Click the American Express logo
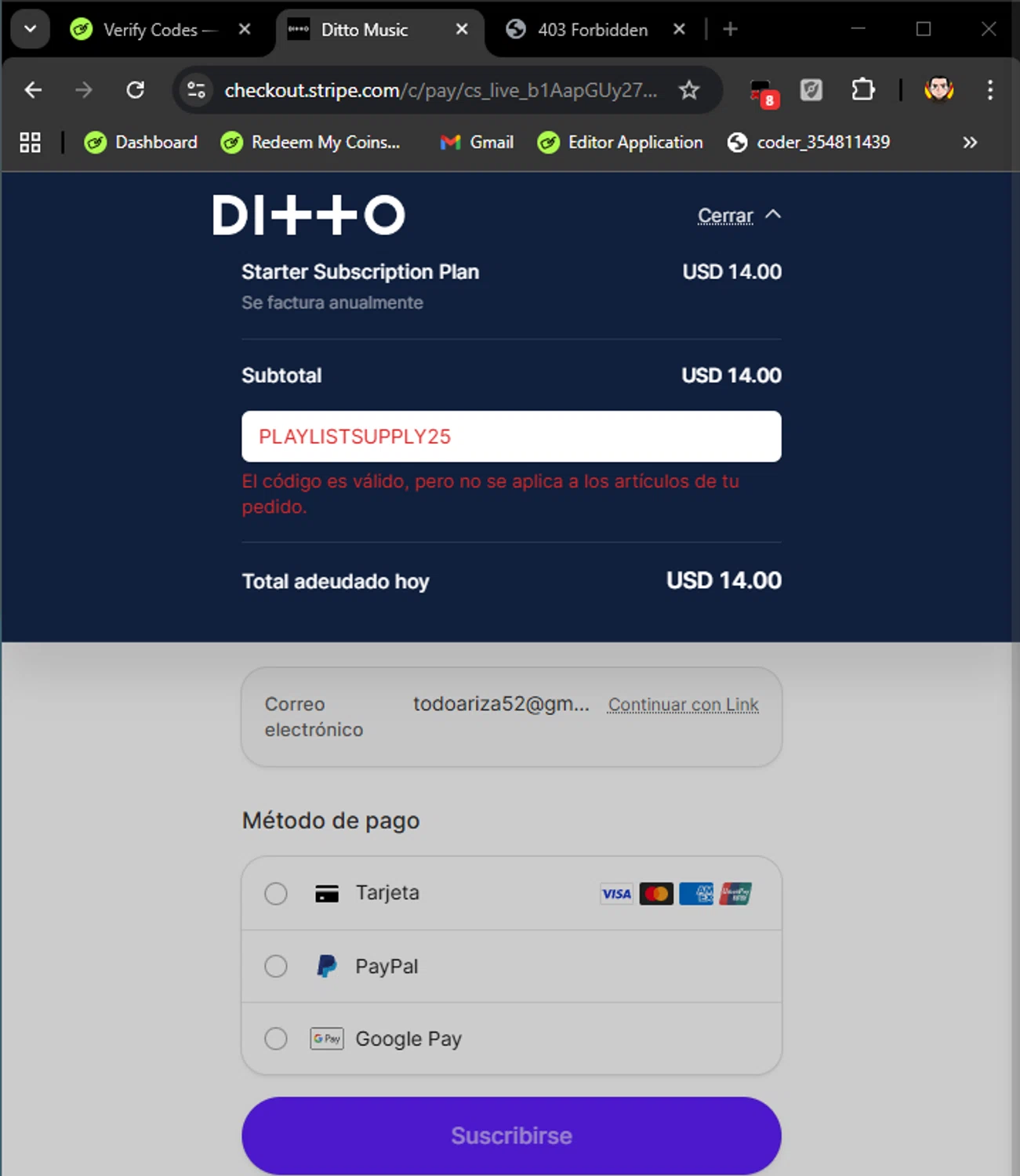The width and height of the screenshot is (1020, 1176). point(696,894)
